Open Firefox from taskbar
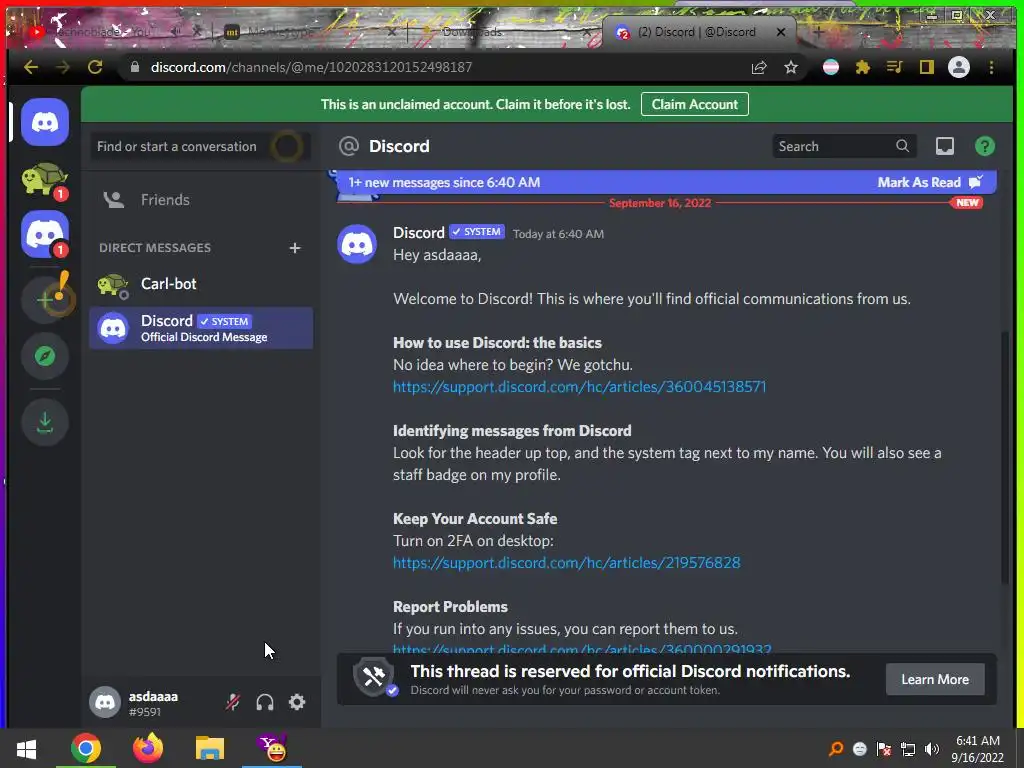 click(148, 749)
